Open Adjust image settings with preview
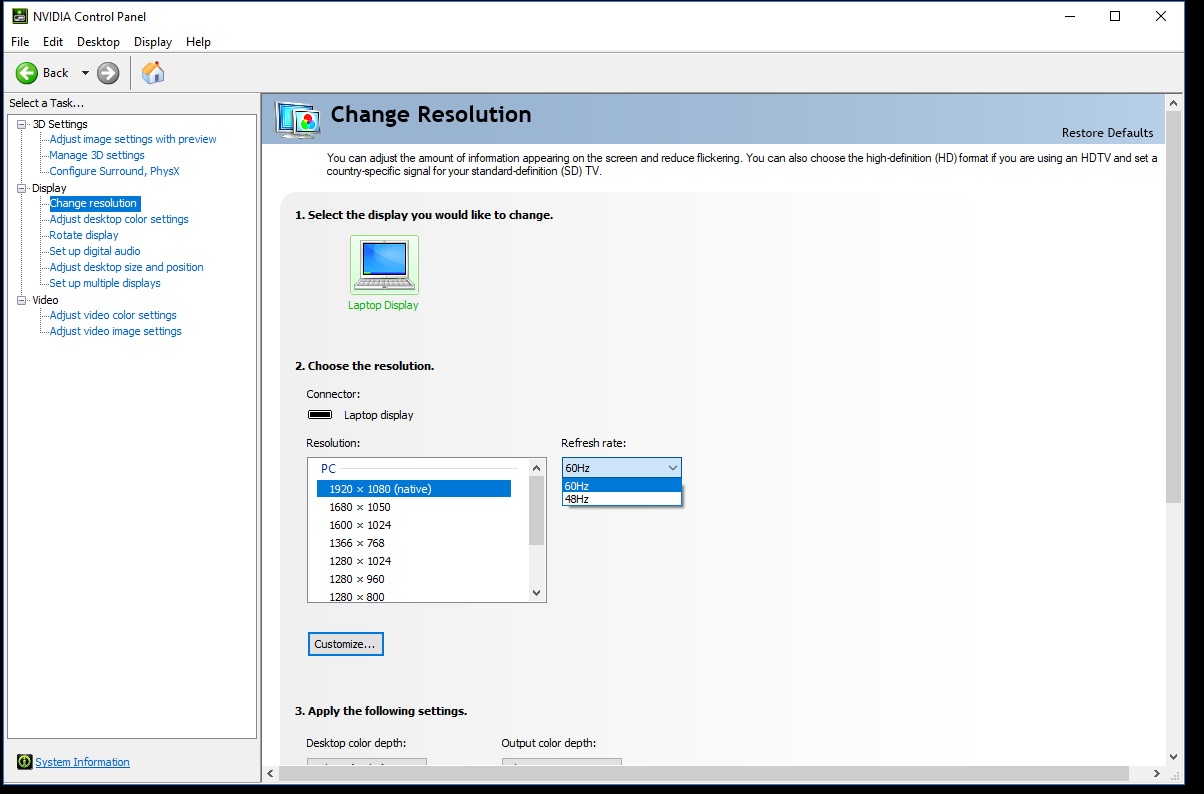 coord(133,139)
